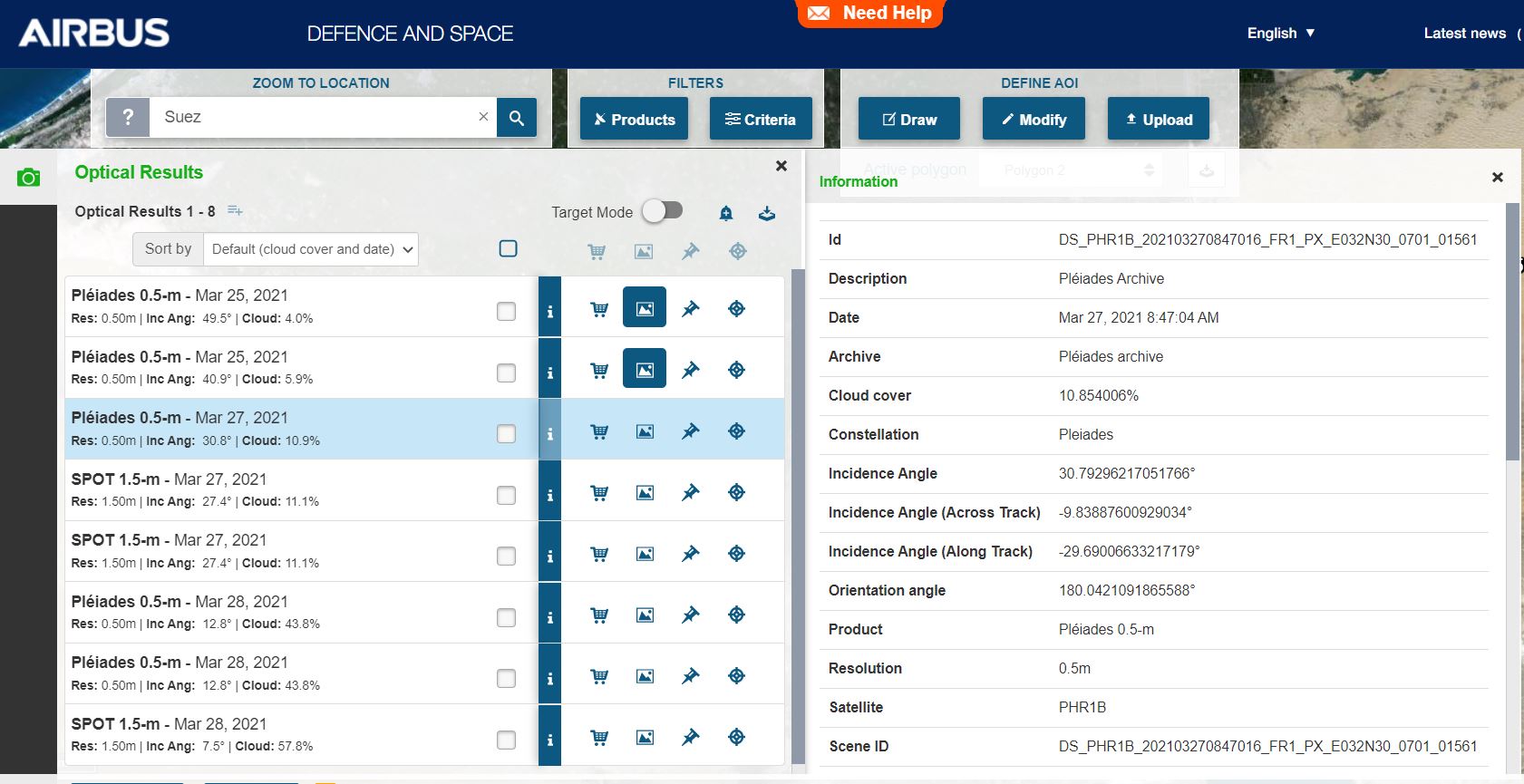
Task: Click the Id value DS_PHR1B text
Action: (1268, 239)
